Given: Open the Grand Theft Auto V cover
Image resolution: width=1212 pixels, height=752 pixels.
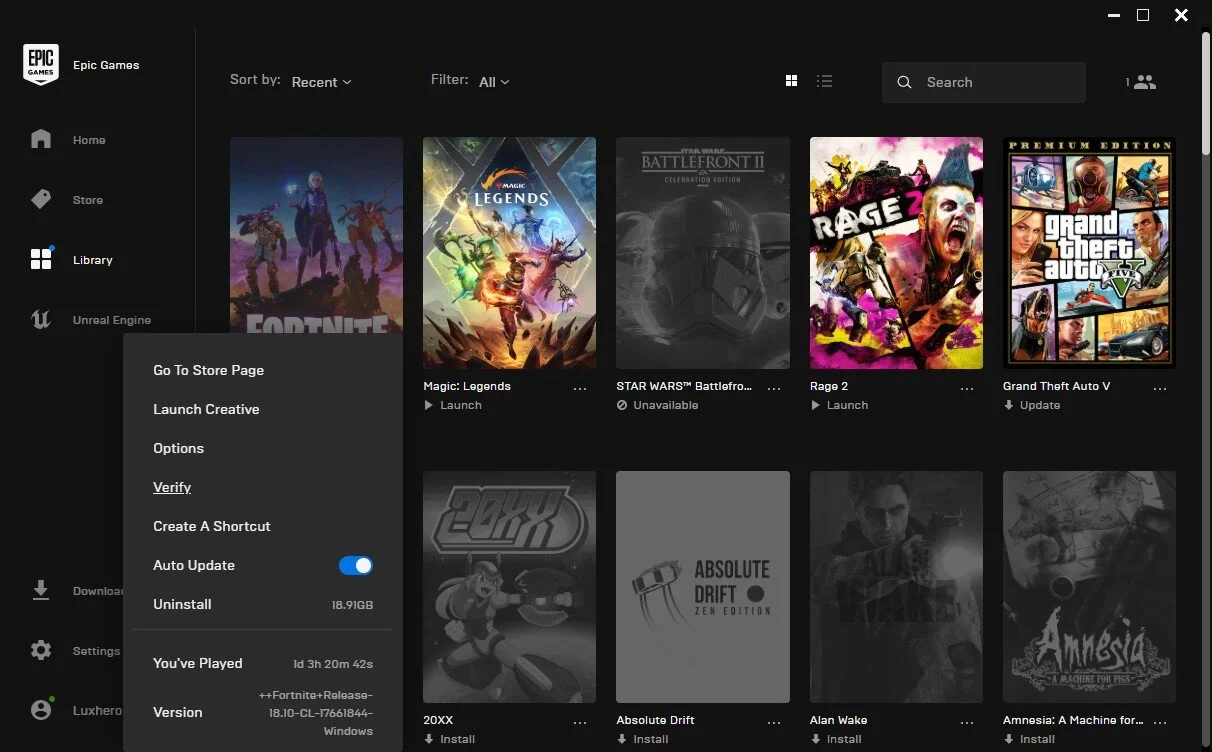Looking at the screenshot, I should (1089, 253).
